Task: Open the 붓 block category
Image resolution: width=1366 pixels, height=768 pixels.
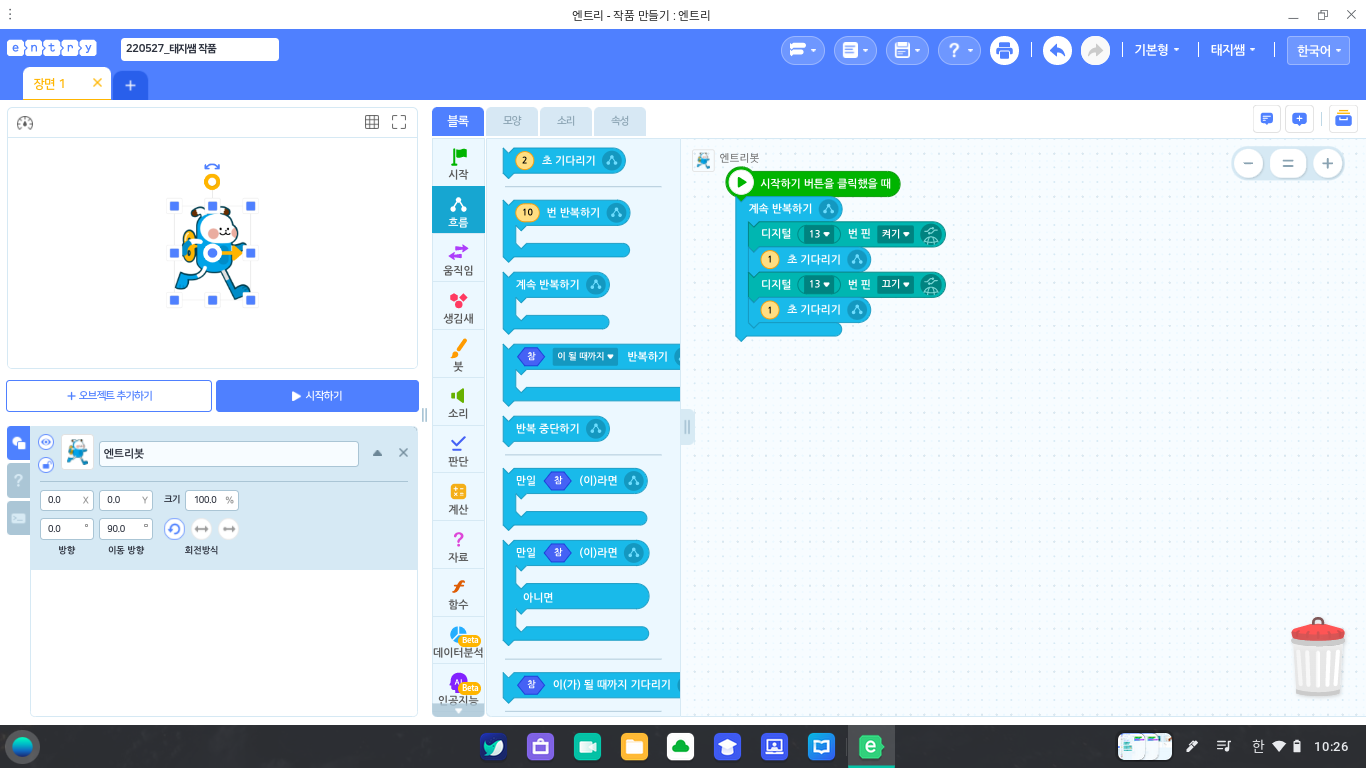Action: [x=458, y=354]
